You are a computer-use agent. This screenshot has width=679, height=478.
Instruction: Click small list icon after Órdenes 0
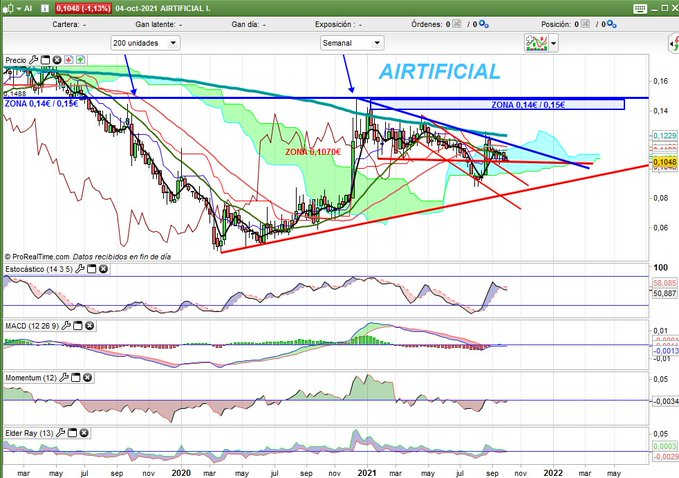pyautogui.click(x=457, y=24)
